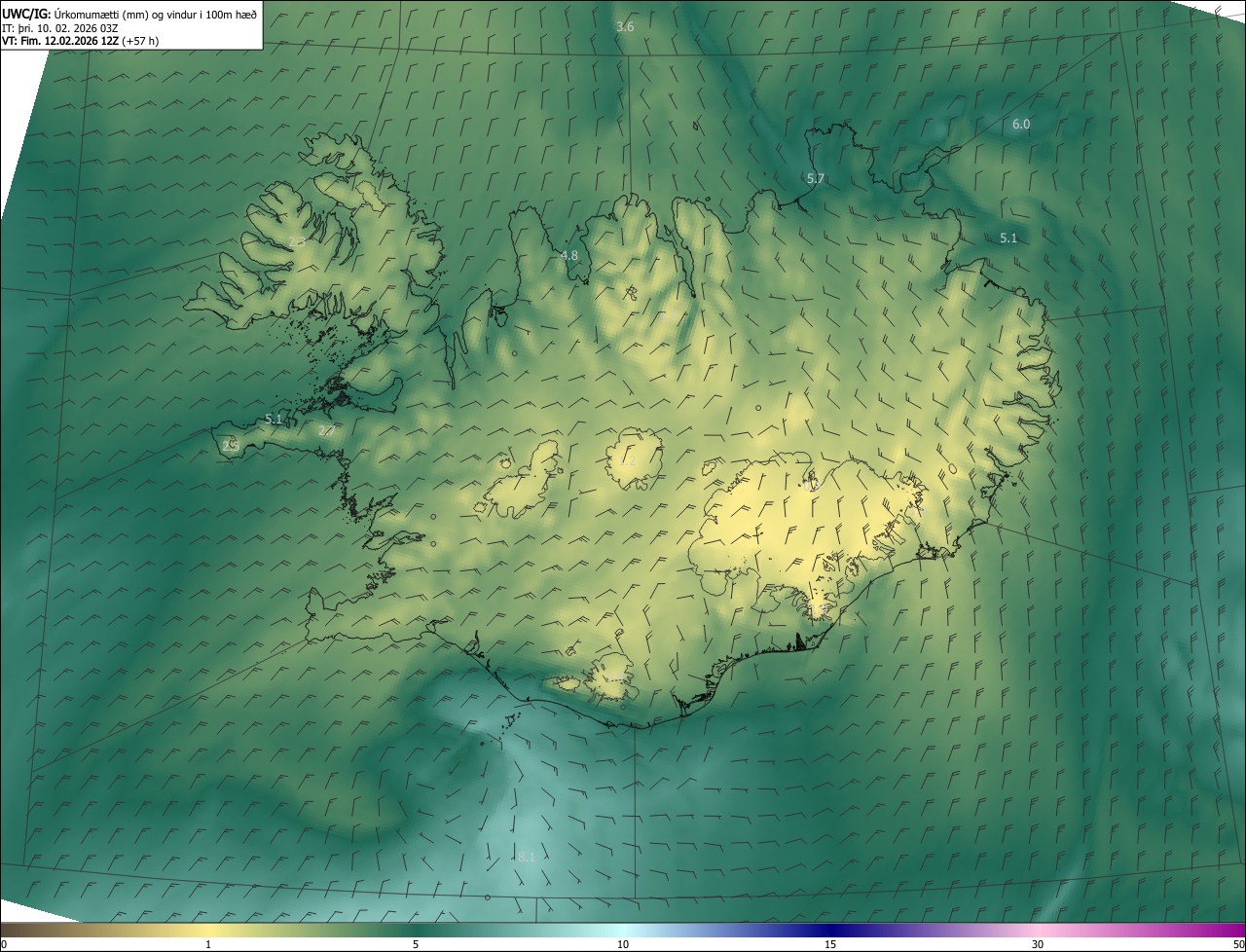Click the initial time line "IT: þri. 10. 02. 2026 03Z"
This screenshot has width=1246, height=952.
[x=60, y=27]
